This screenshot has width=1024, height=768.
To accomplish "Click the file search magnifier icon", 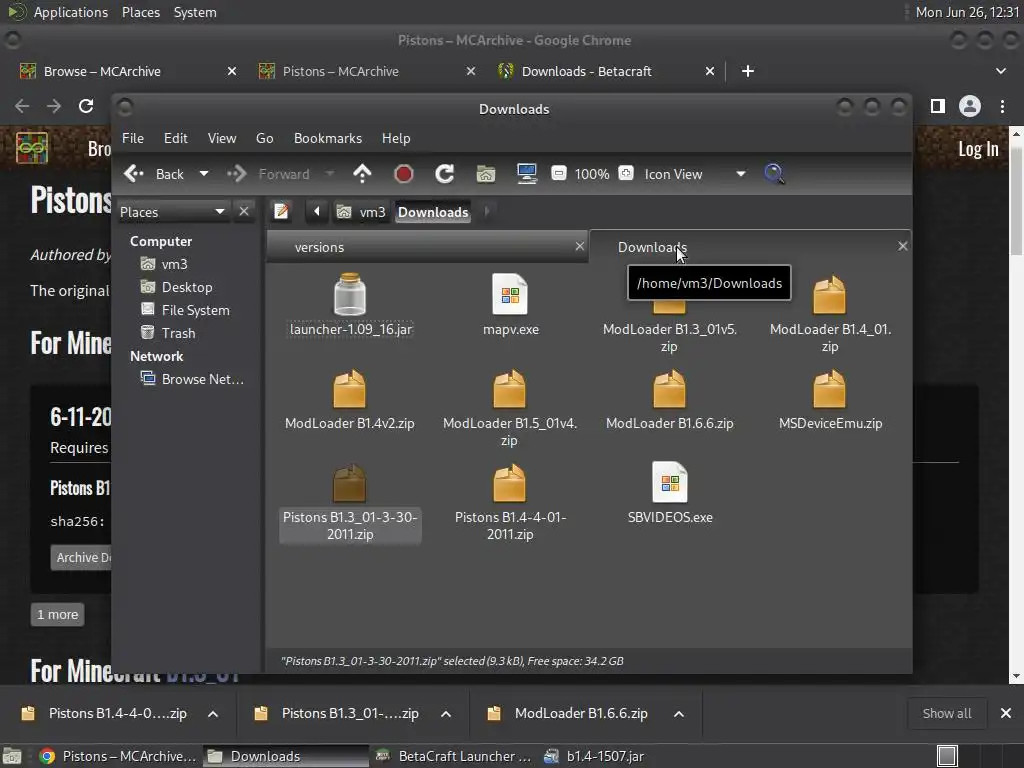I will tap(774, 174).
